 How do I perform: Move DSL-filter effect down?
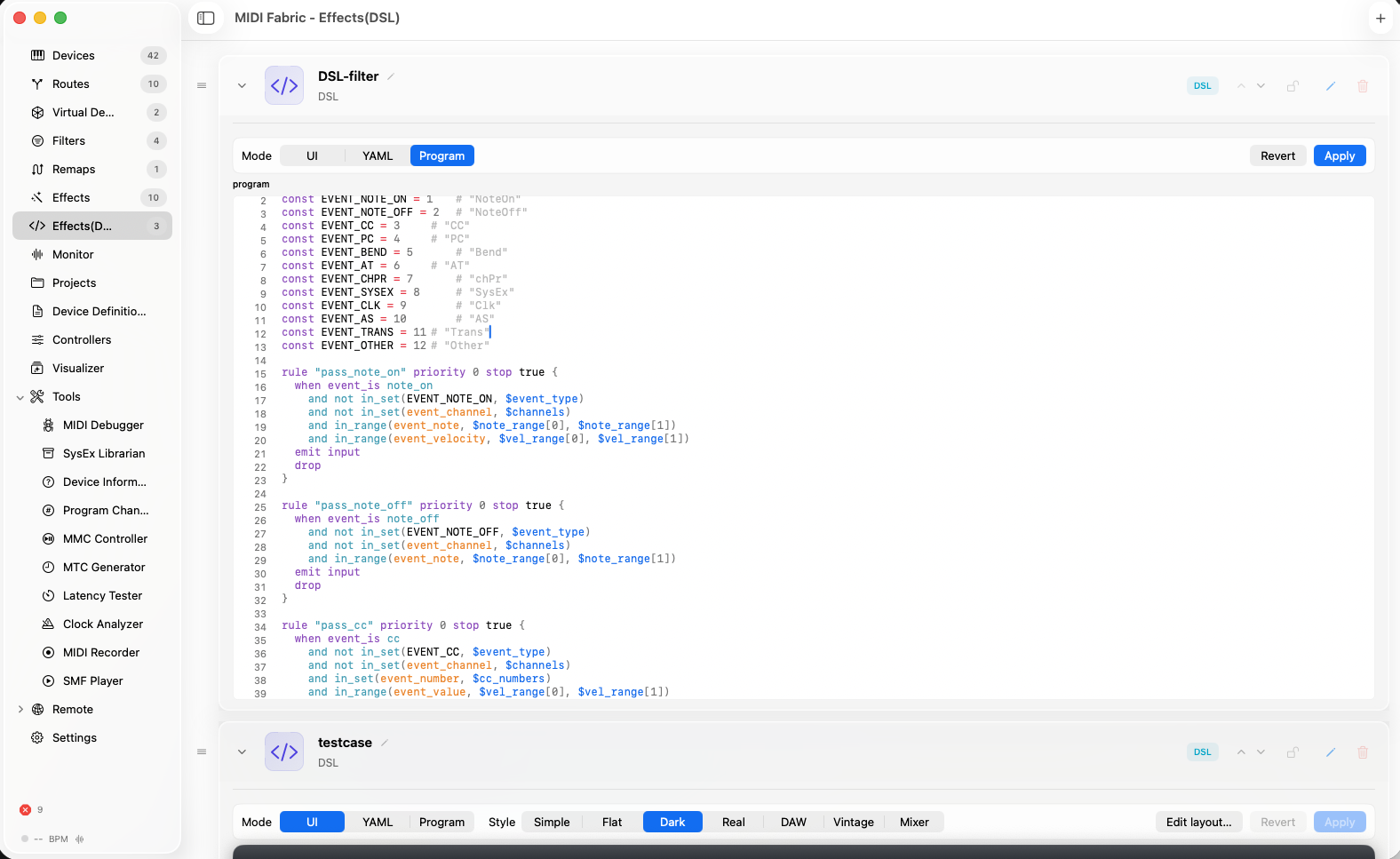point(1261,86)
